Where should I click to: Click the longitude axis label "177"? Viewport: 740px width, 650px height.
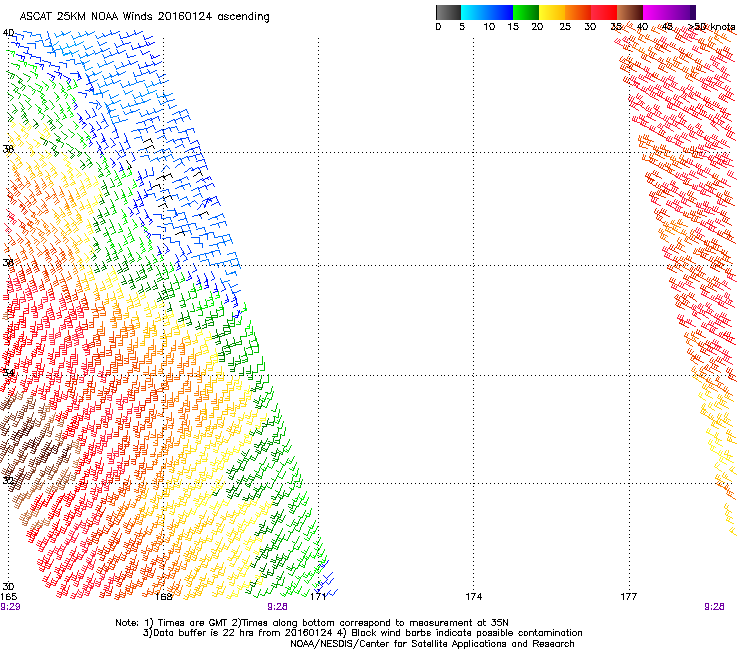tap(629, 597)
